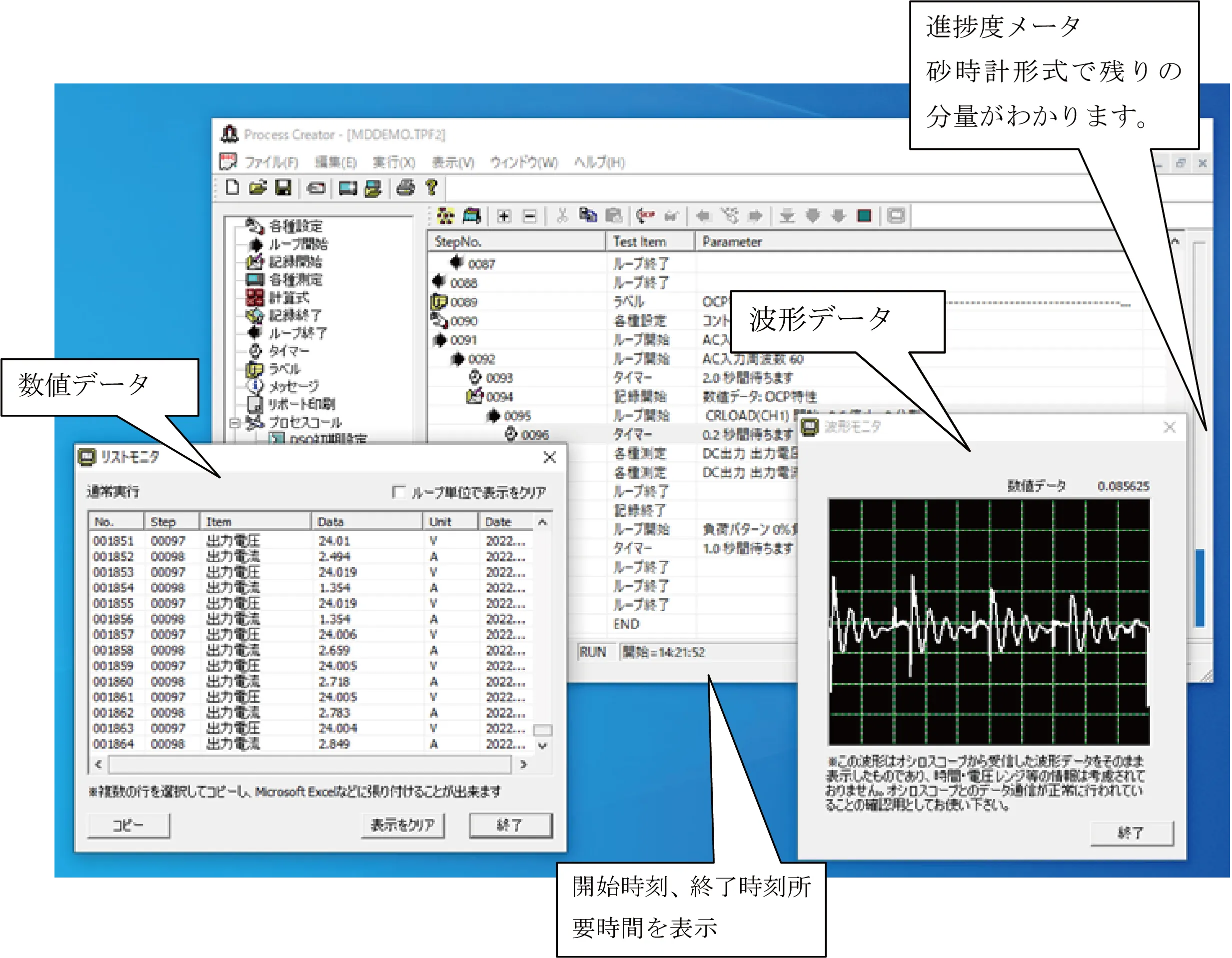
Task: Select タイマー item in left tree
Action: click(289, 351)
